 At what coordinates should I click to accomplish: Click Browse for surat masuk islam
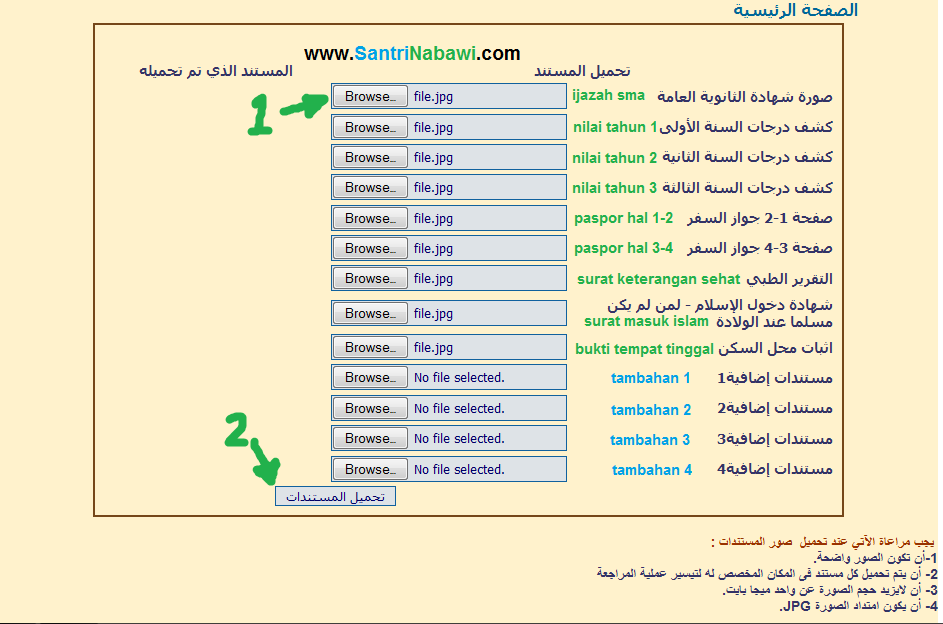[370, 313]
